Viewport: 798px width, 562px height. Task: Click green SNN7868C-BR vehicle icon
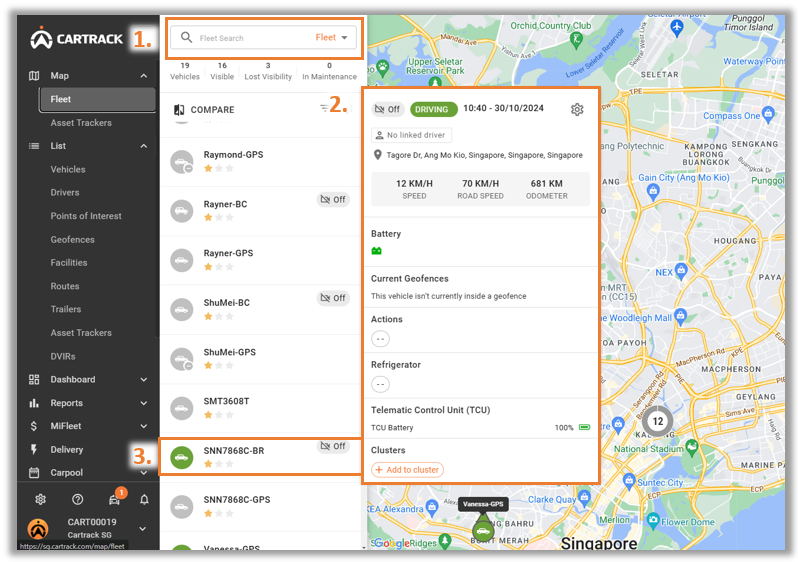click(182, 457)
